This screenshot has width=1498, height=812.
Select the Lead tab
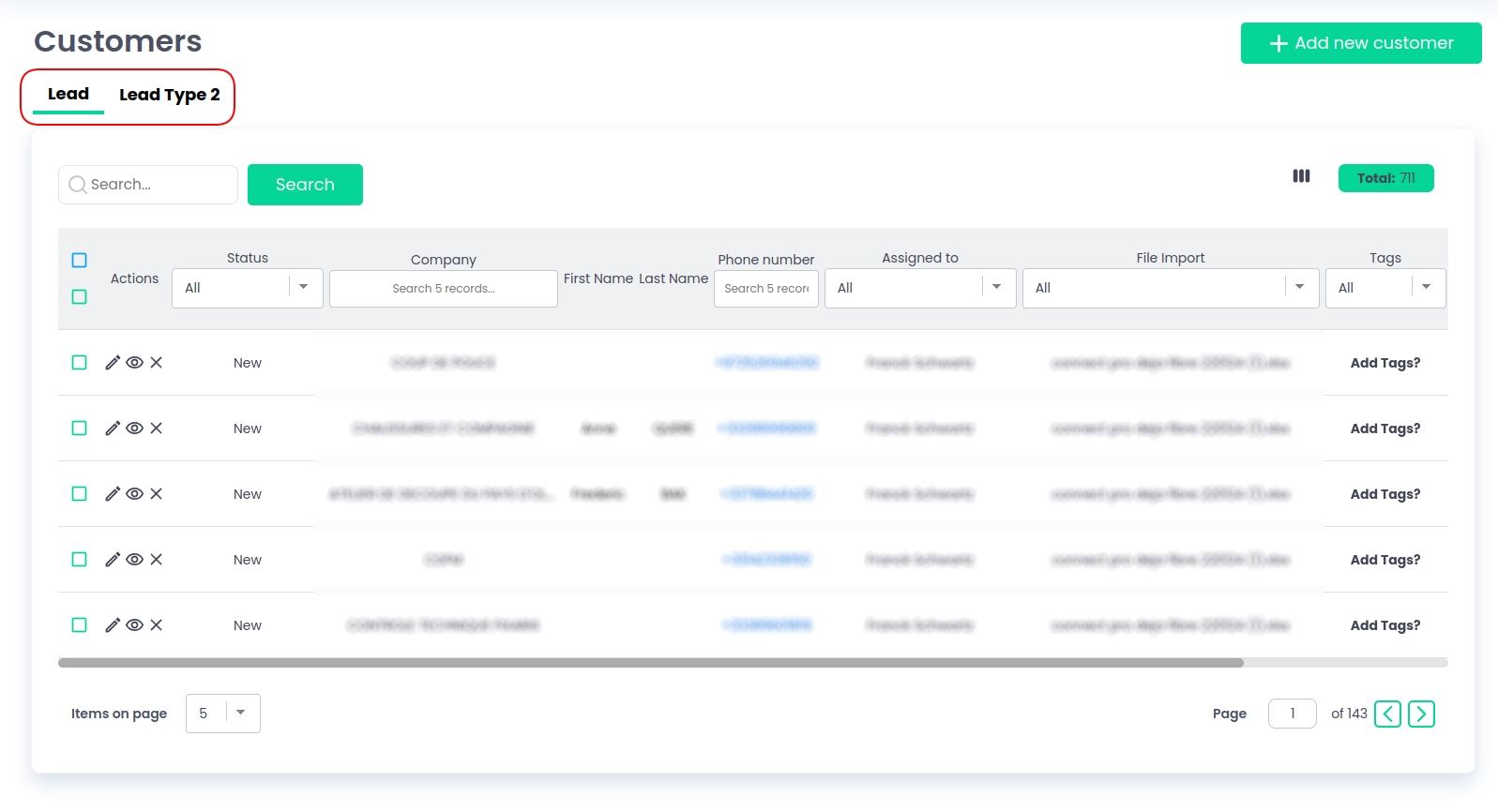click(x=68, y=95)
